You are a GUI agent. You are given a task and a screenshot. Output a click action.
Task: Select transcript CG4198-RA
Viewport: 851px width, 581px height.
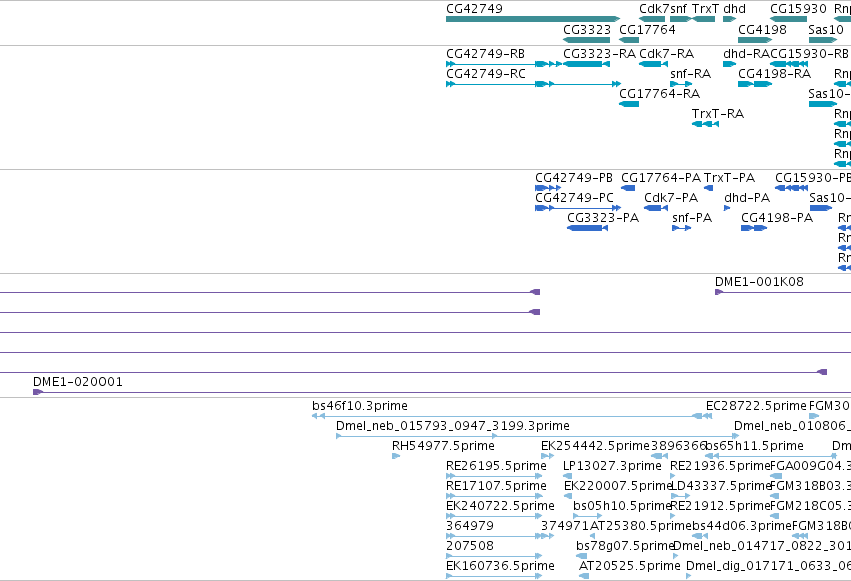[755, 84]
